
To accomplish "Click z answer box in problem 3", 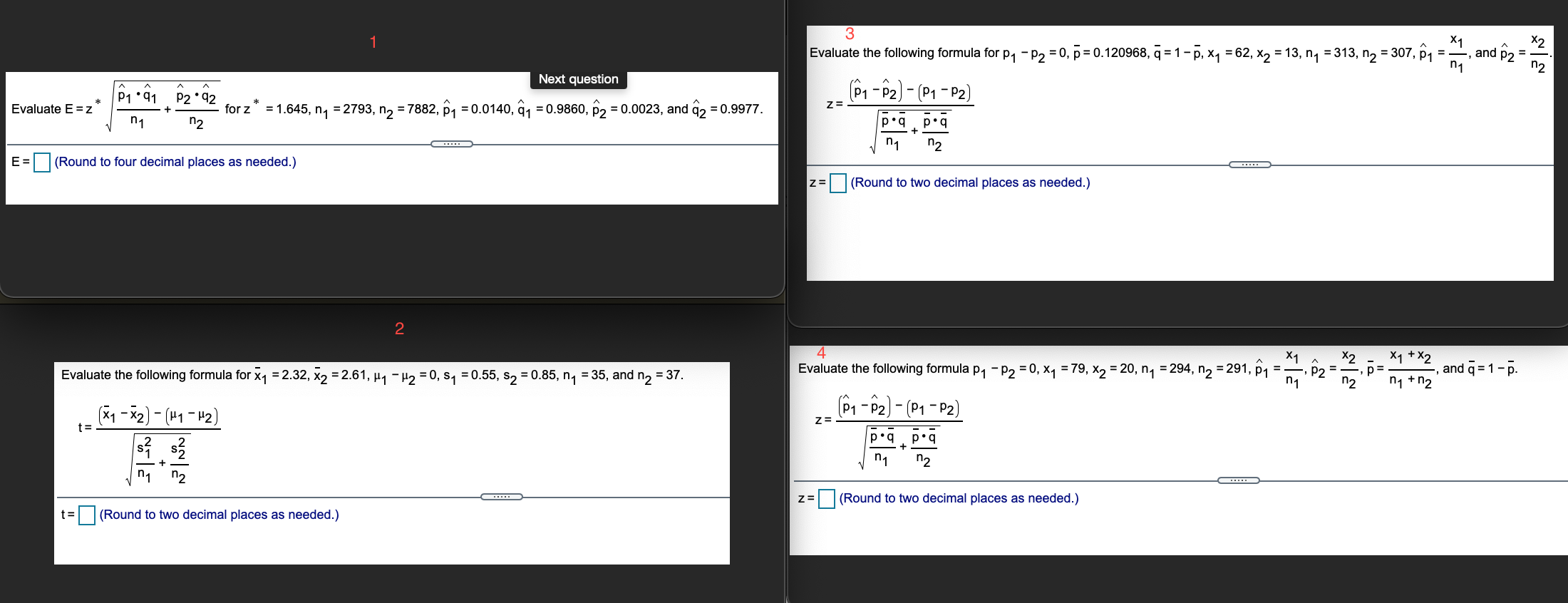I will [x=838, y=183].
